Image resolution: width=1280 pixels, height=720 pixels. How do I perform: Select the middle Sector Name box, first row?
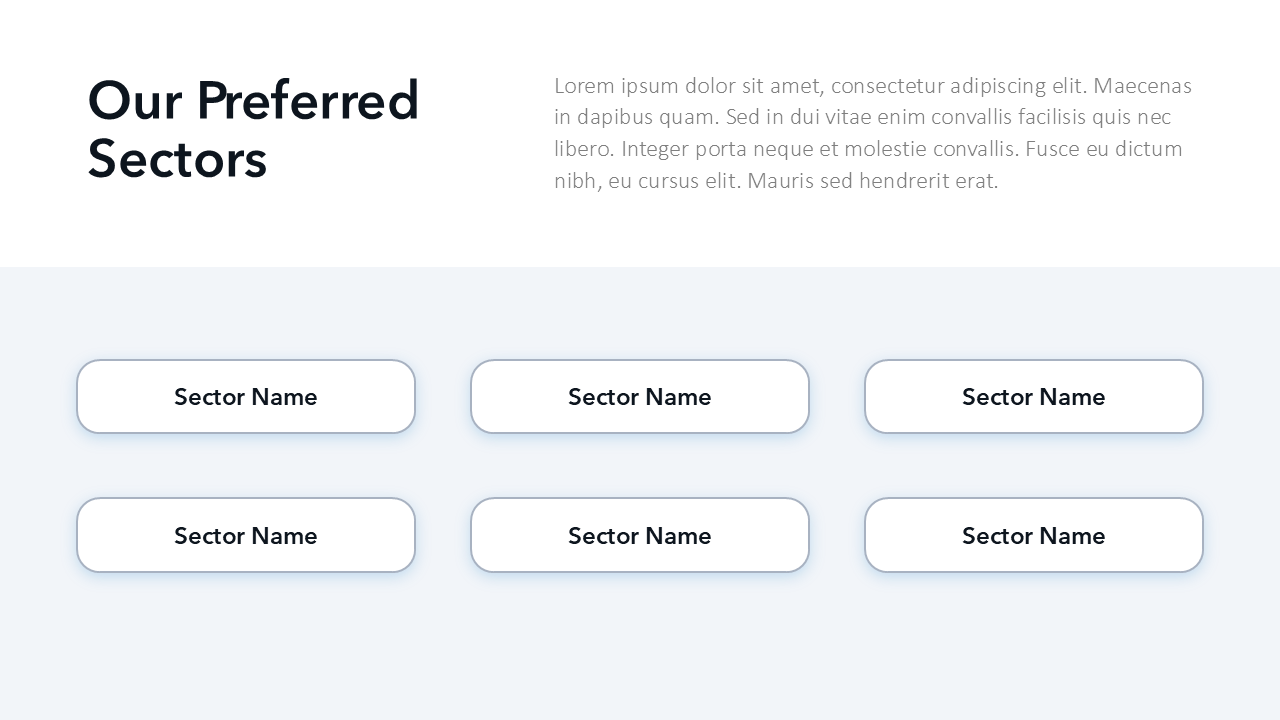click(640, 397)
